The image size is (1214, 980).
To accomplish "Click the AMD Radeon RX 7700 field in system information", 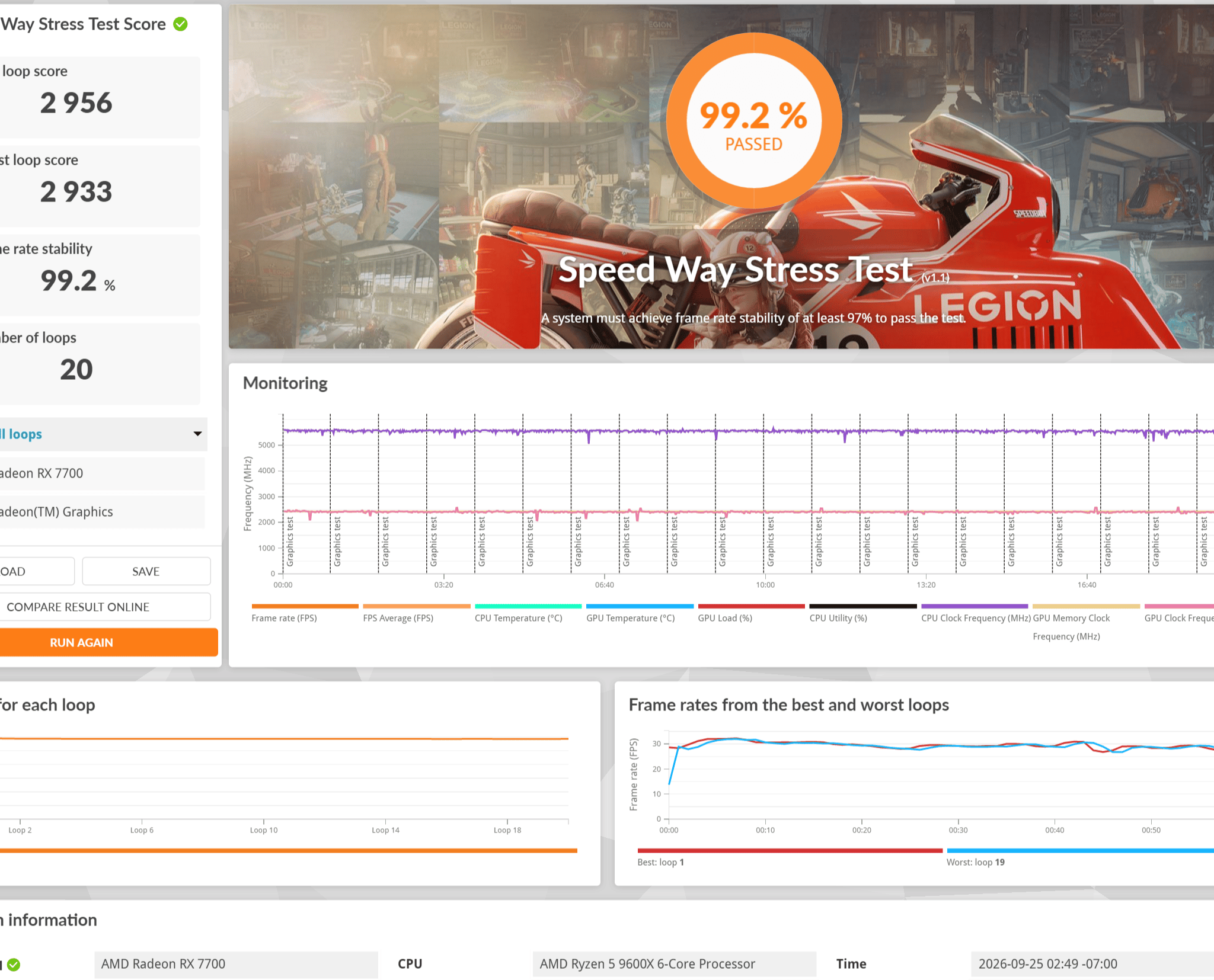I will (236, 965).
